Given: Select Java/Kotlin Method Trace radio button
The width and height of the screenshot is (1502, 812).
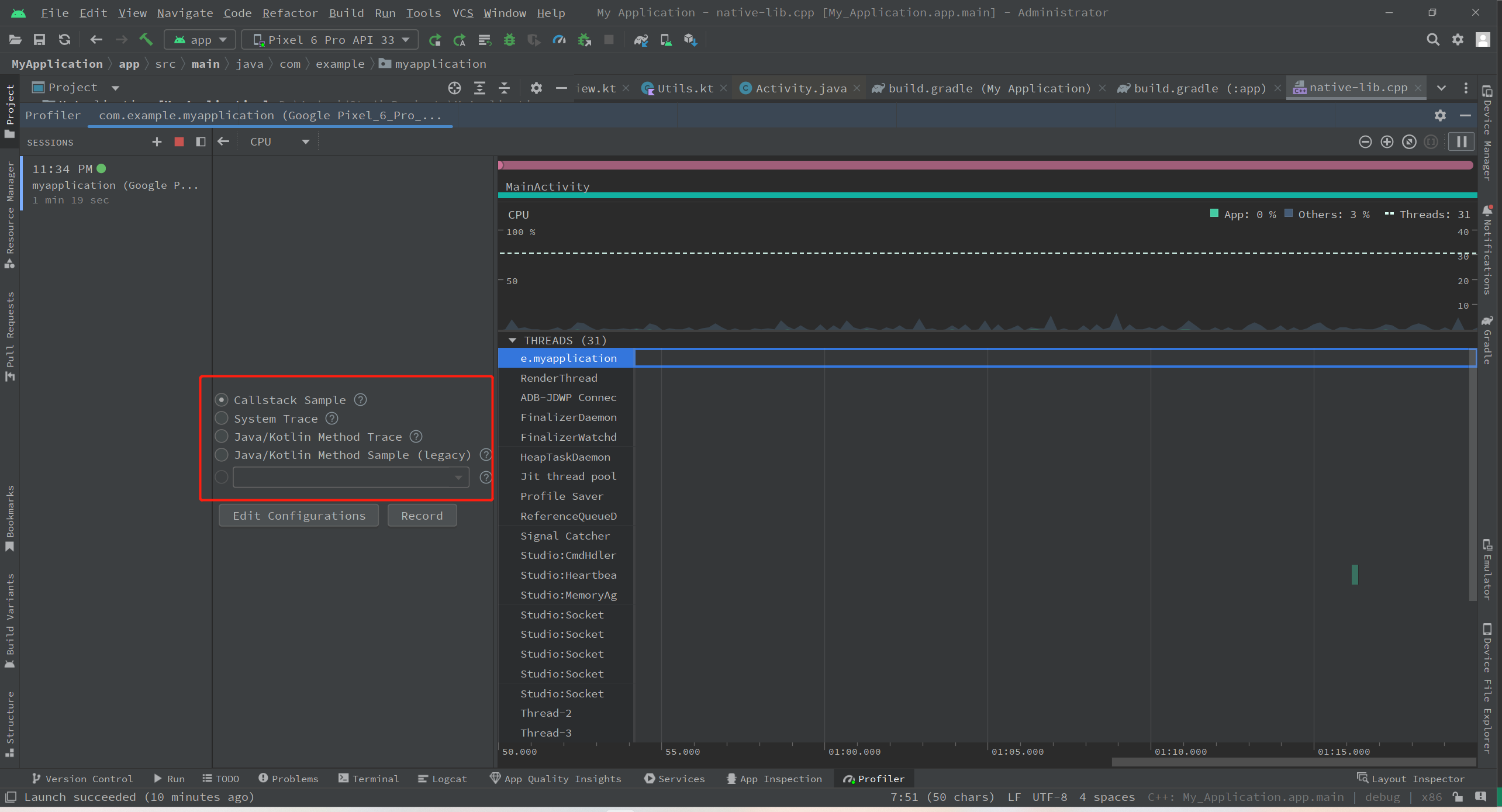Looking at the screenshot, I should click(x=222, y=437).
